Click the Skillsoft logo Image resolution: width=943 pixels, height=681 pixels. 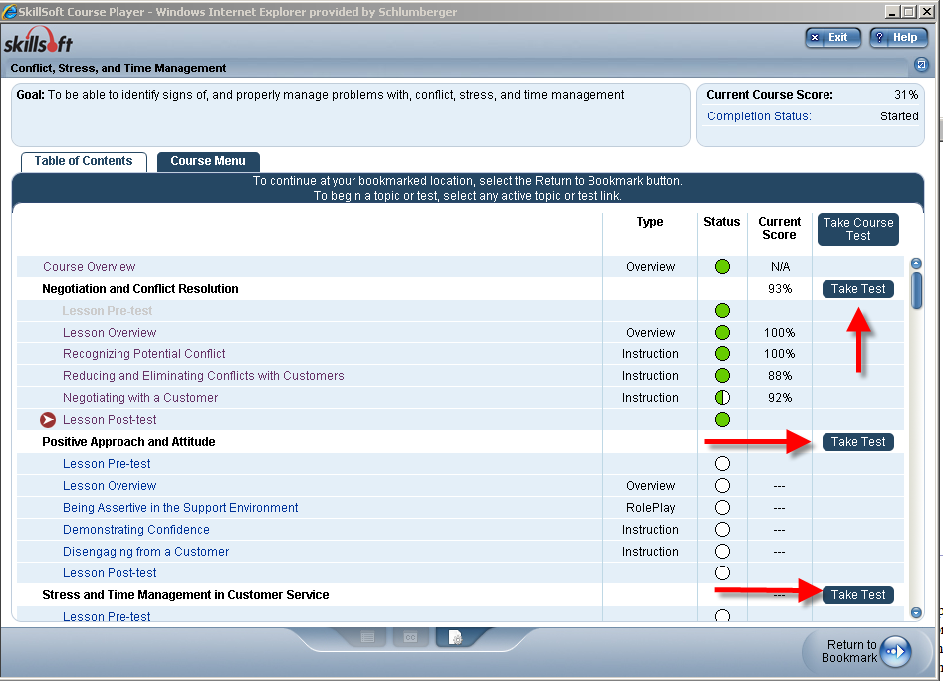[38, 40]
